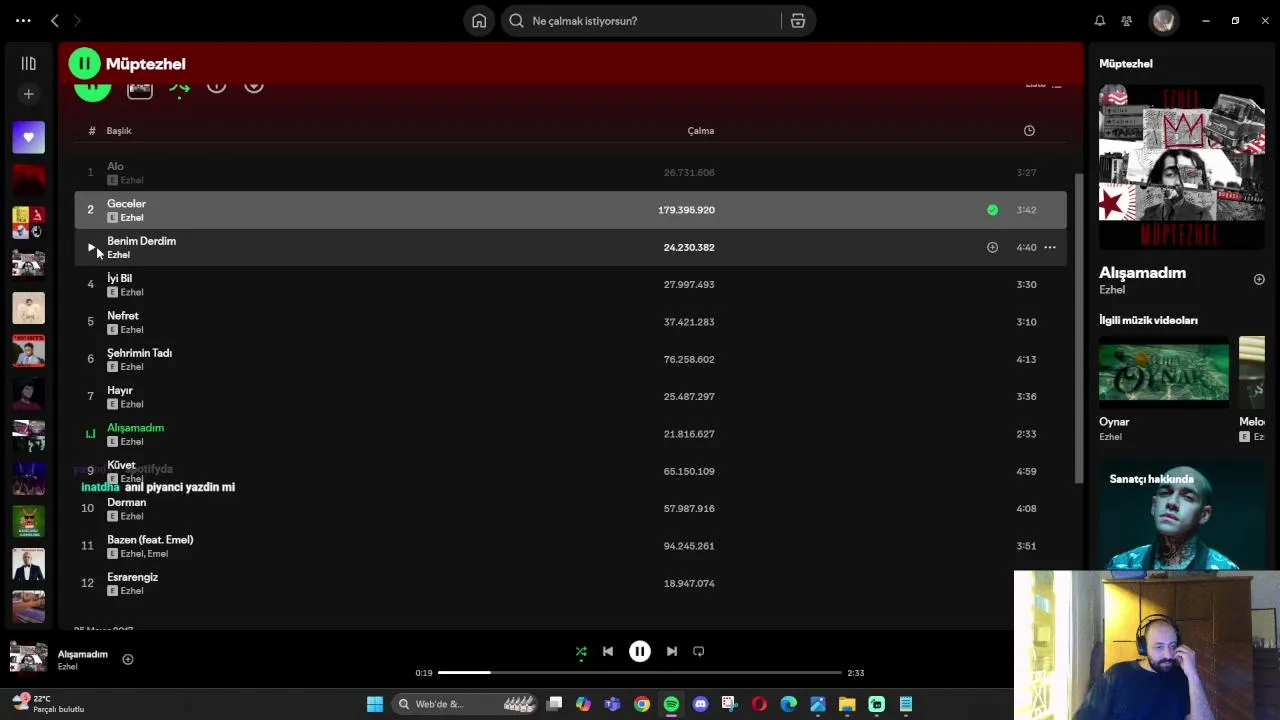Click the green saved checkmark on Geceler
This screenshot has width=1280, height=720.
[992, 210]
